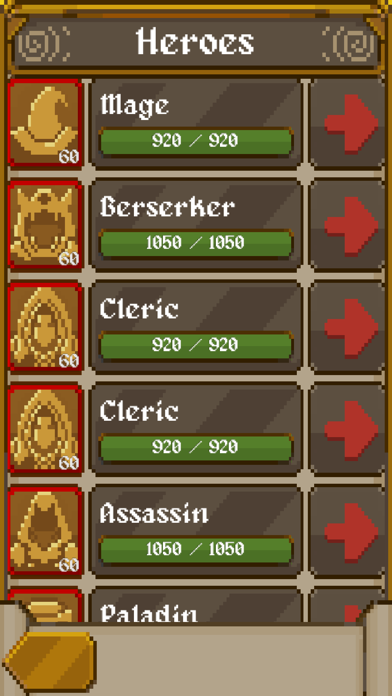This screenshot has height=696, width=392.
Task: Click the Berserker name row
Action: pos(196,225)
